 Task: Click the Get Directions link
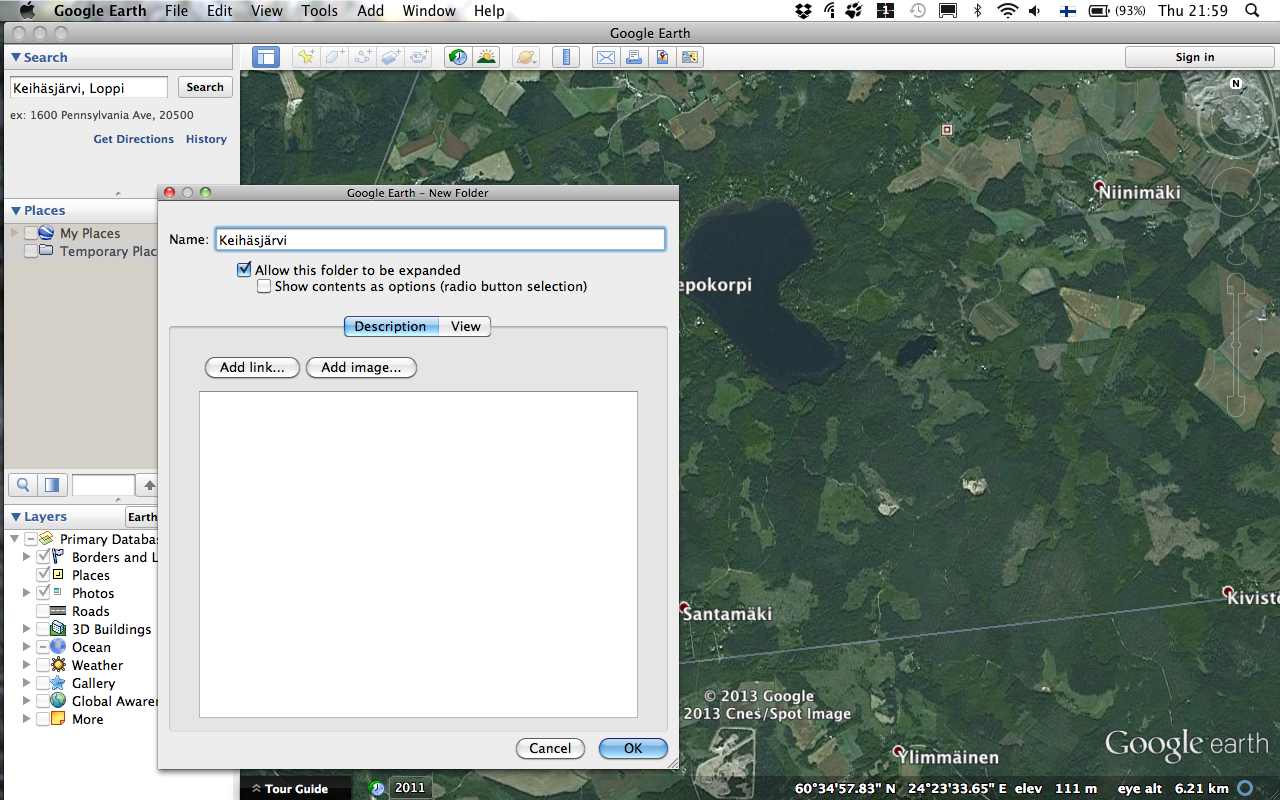click(134, 139)
